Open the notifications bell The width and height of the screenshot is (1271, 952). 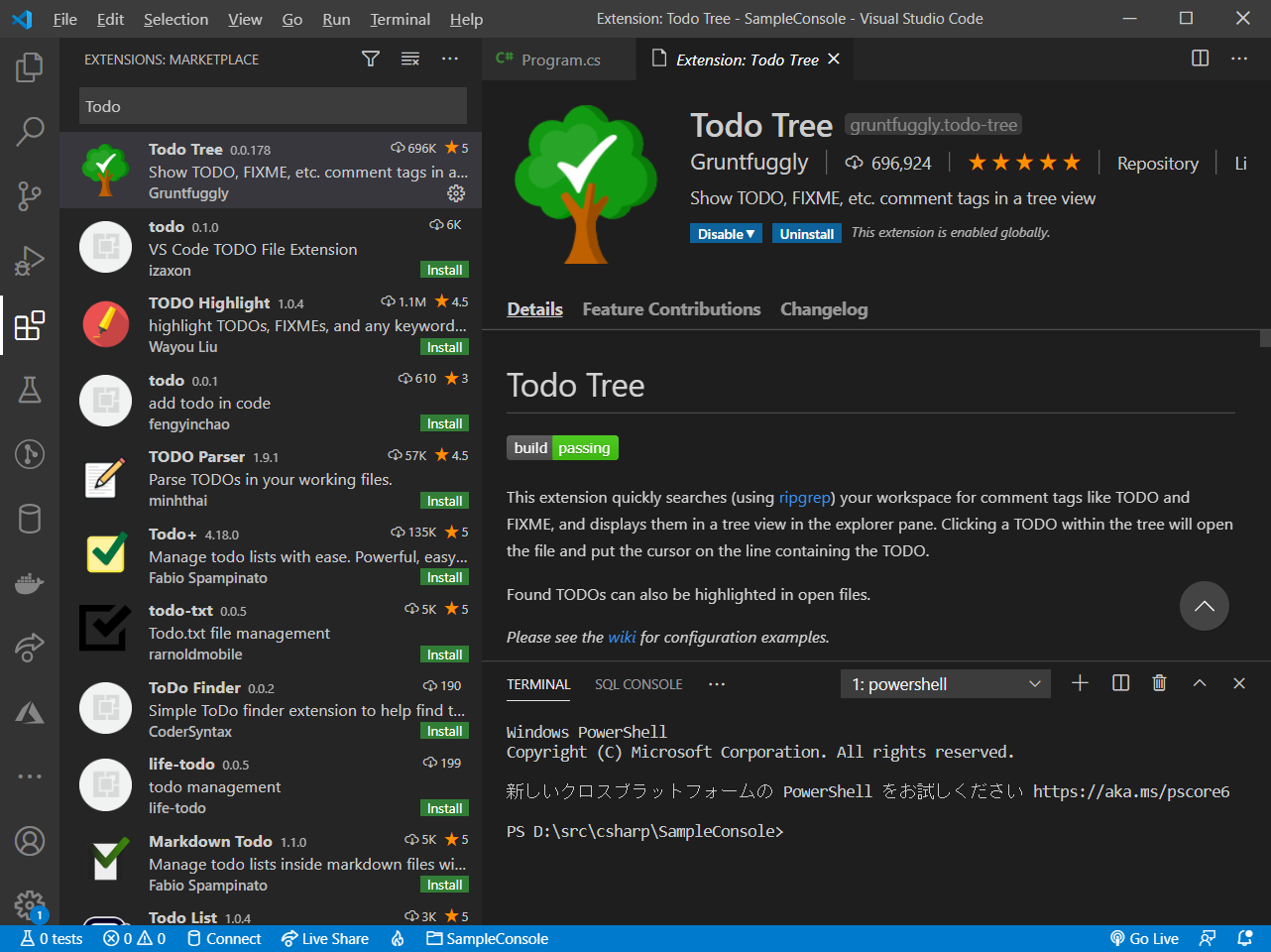coord(1245,938)
